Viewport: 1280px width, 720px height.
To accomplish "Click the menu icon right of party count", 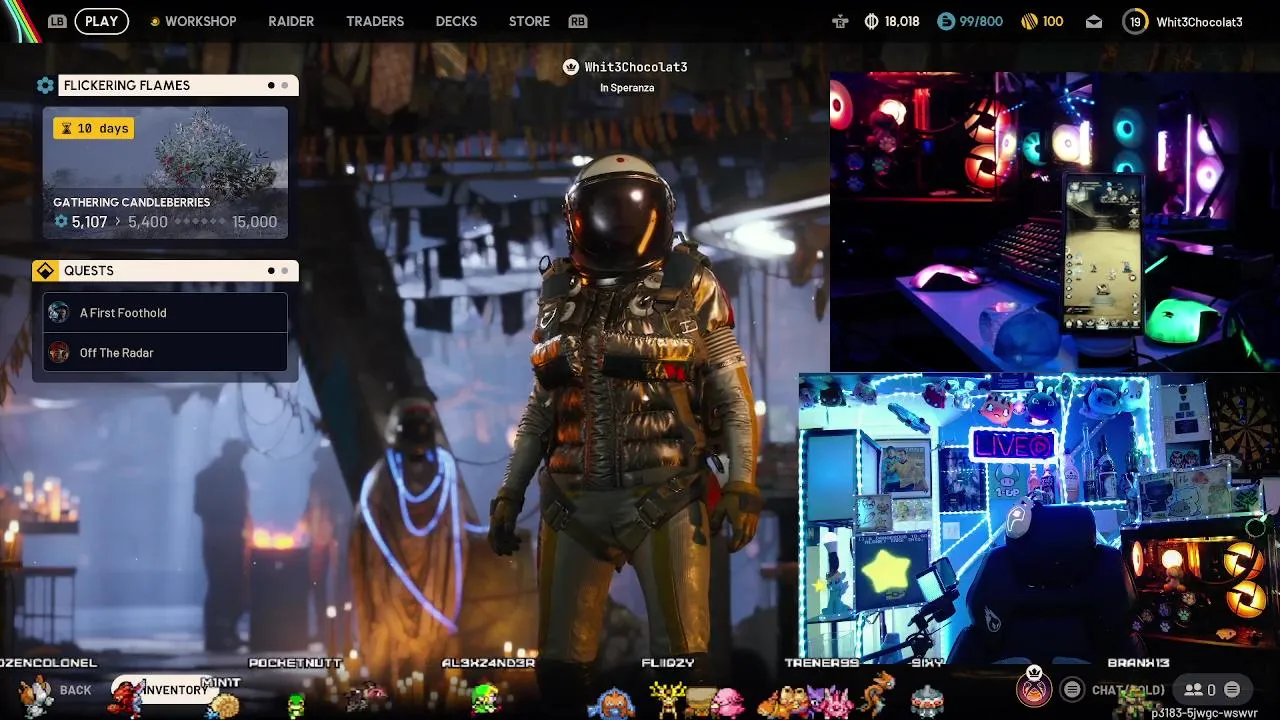I will coord(1232,689).
